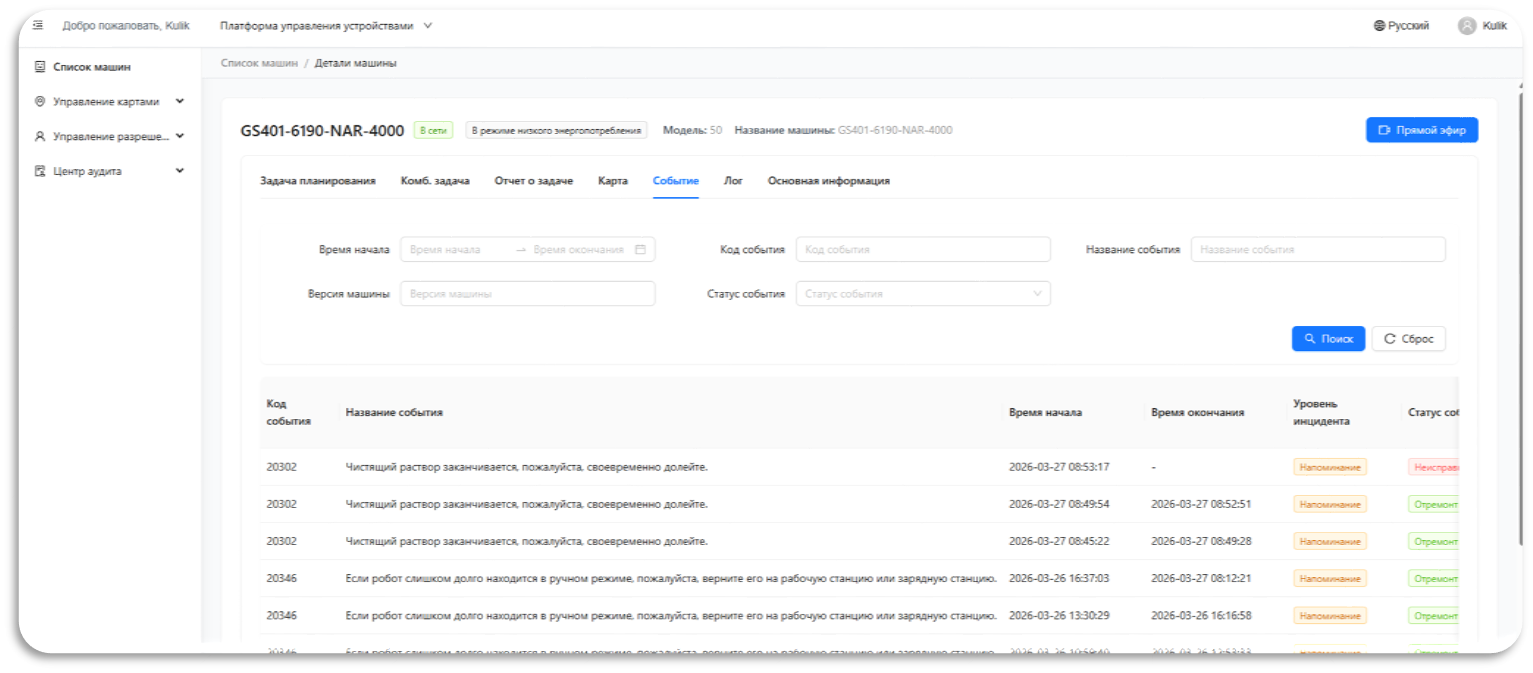
Task: Click the Время окончания date input
Action: point(578,250)
